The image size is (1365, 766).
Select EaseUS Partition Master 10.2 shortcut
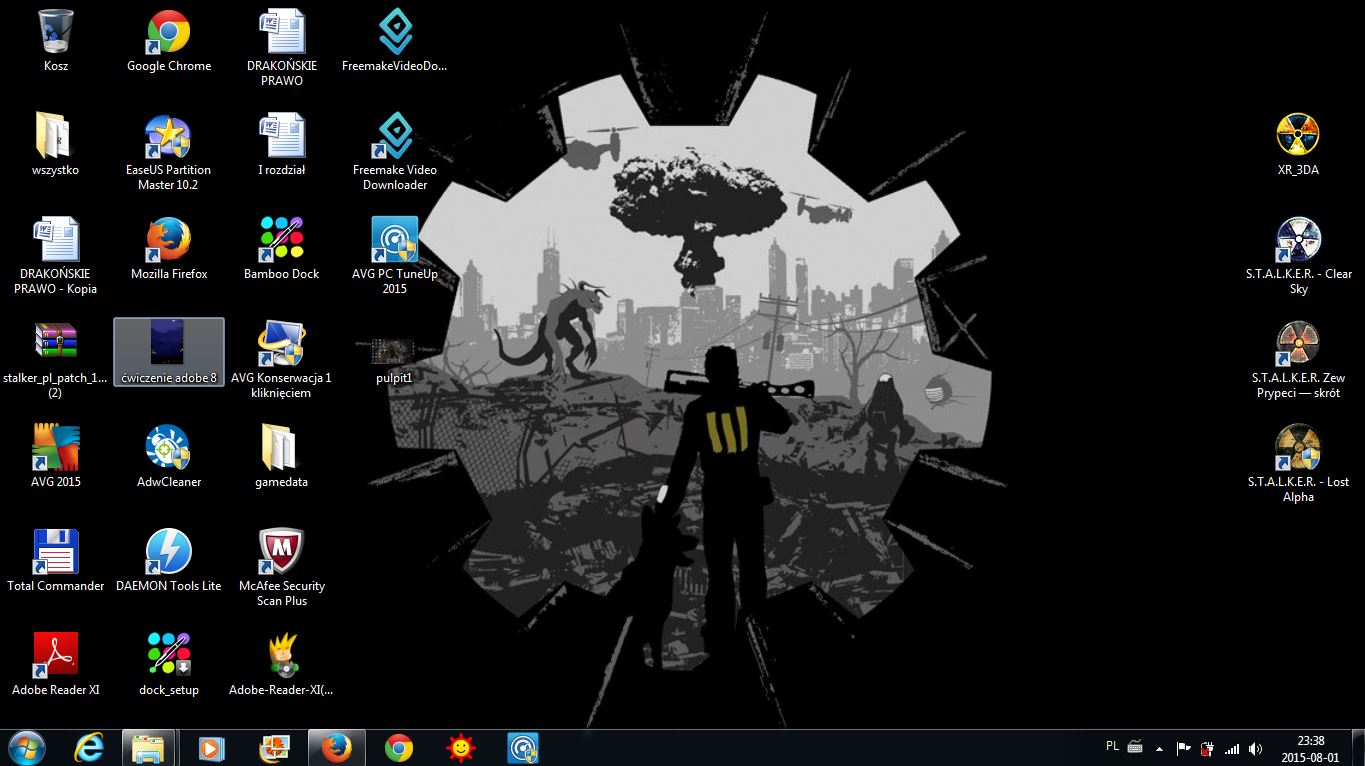click(169, 153)
